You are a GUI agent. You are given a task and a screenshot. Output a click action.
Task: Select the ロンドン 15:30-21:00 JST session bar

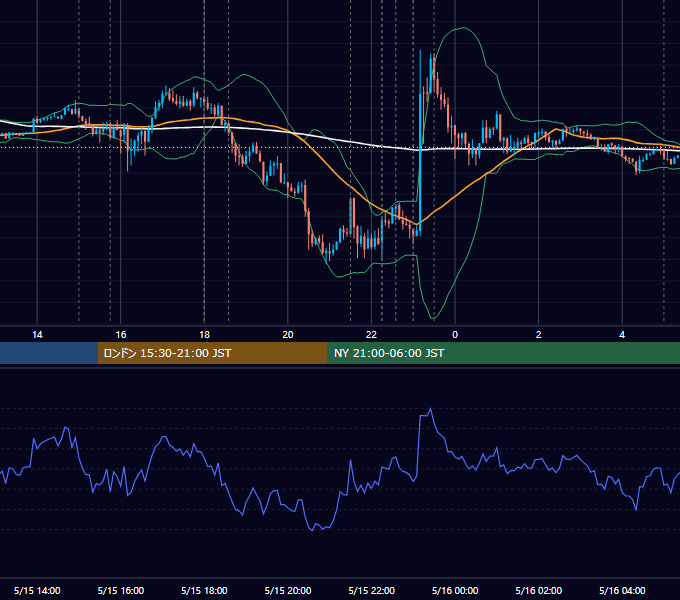pos(212,353)
